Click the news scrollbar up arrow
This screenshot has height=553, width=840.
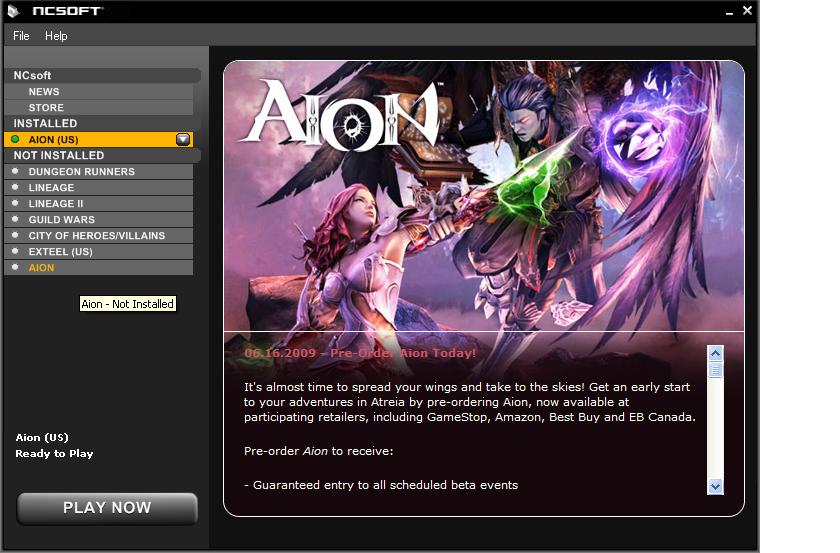pos(715,353)
